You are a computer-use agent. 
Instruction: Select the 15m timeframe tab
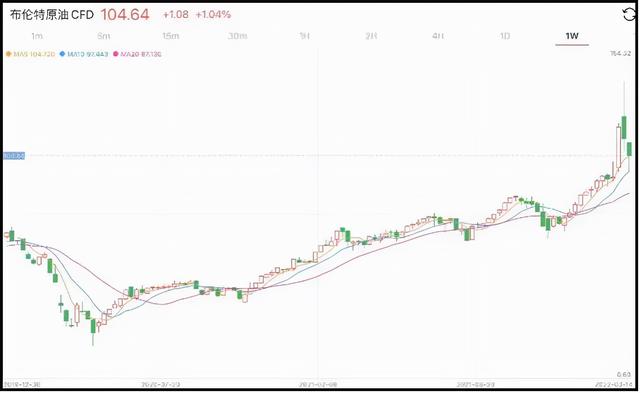point(171,36)
